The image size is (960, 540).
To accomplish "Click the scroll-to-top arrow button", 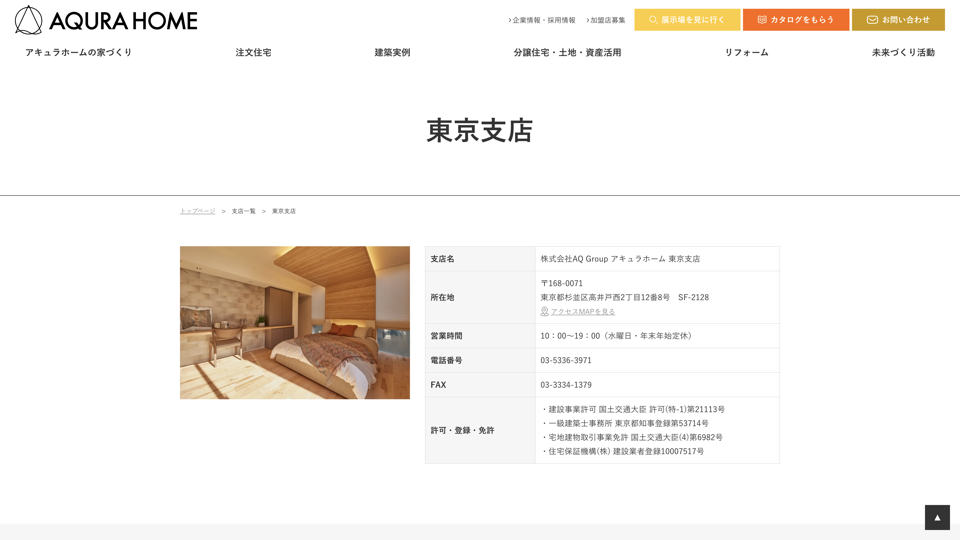I will pos(937,517).
